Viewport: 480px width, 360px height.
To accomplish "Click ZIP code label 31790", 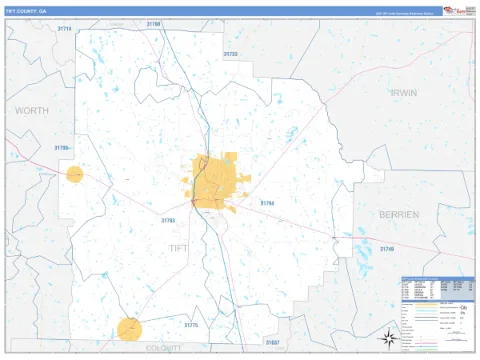I will point(153,24).
